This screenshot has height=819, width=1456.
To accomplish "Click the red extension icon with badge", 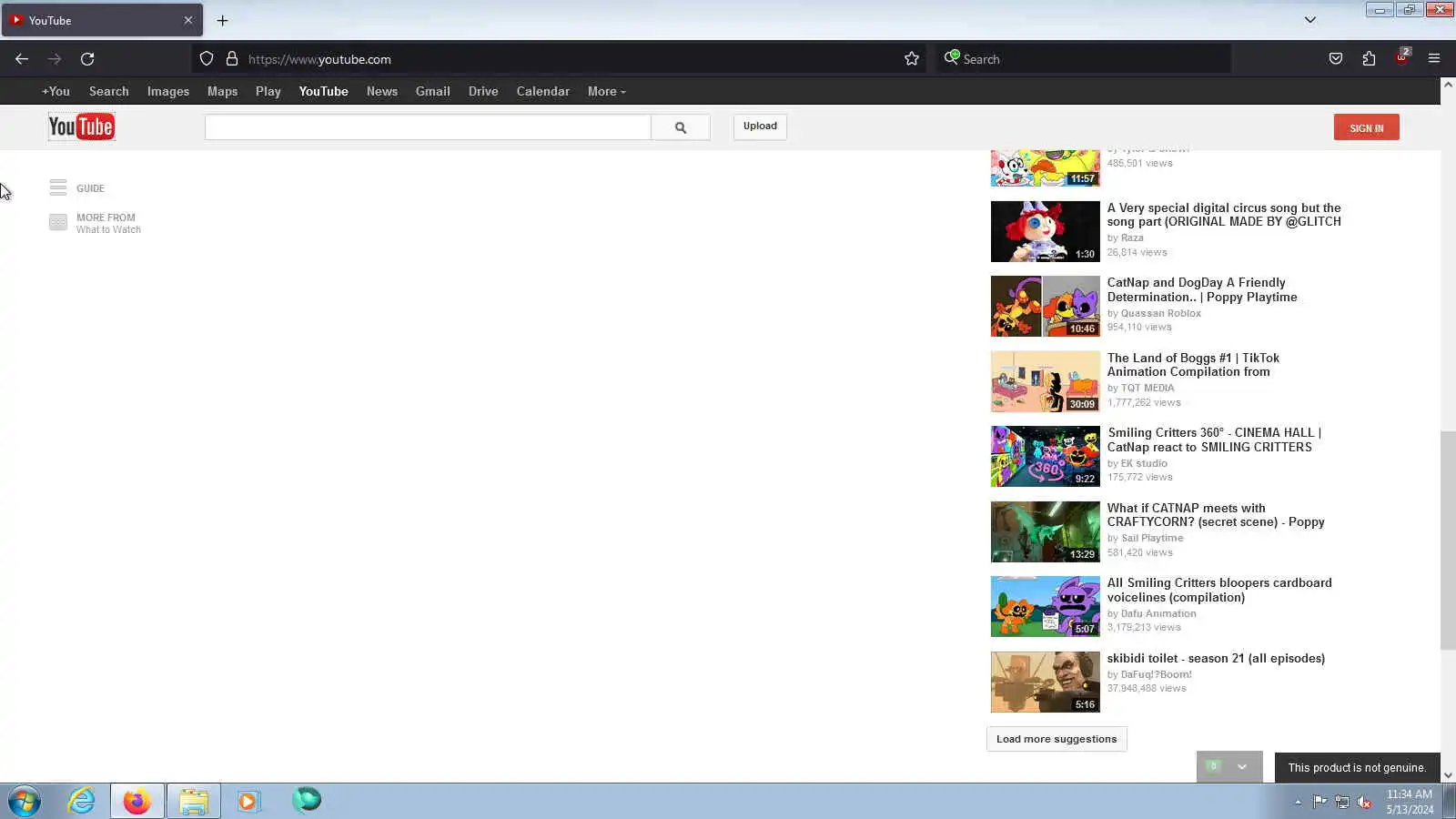I will click(1402, 57).
